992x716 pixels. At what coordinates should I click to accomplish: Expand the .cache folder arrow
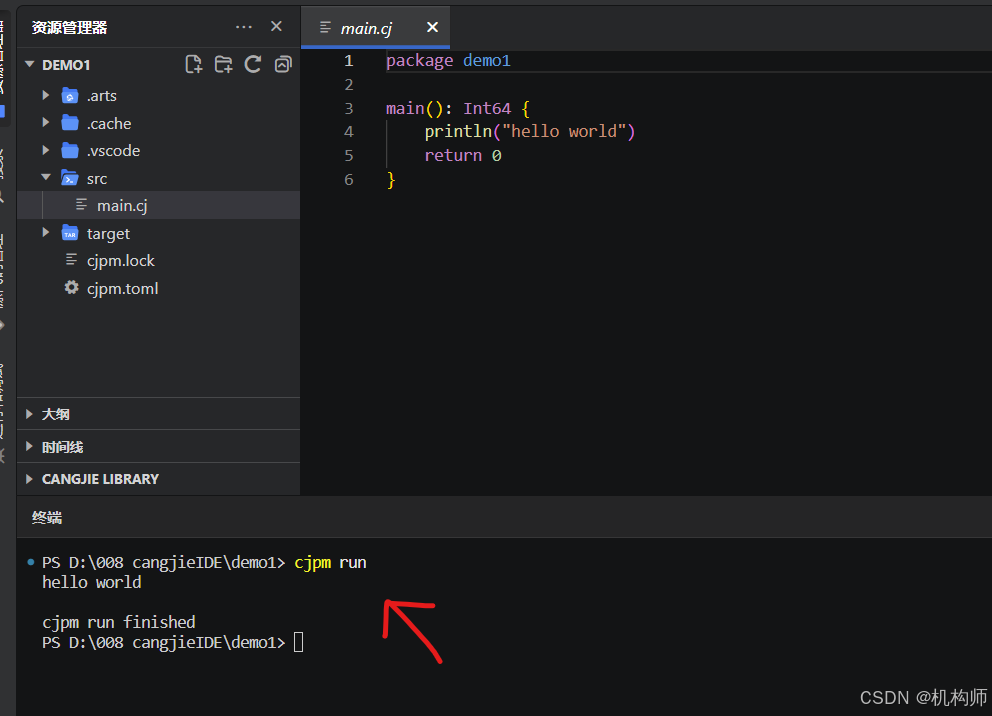pos(46,123)
